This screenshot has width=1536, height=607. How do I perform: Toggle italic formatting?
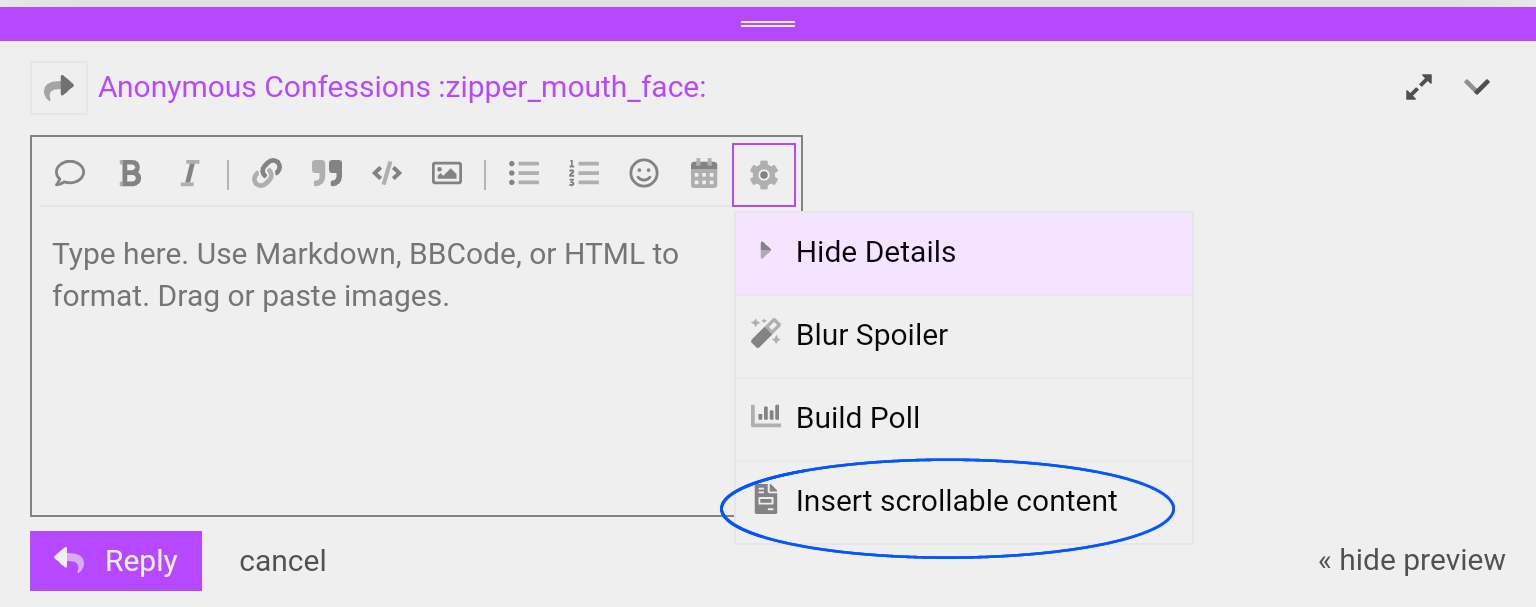[x=189, y=174]
